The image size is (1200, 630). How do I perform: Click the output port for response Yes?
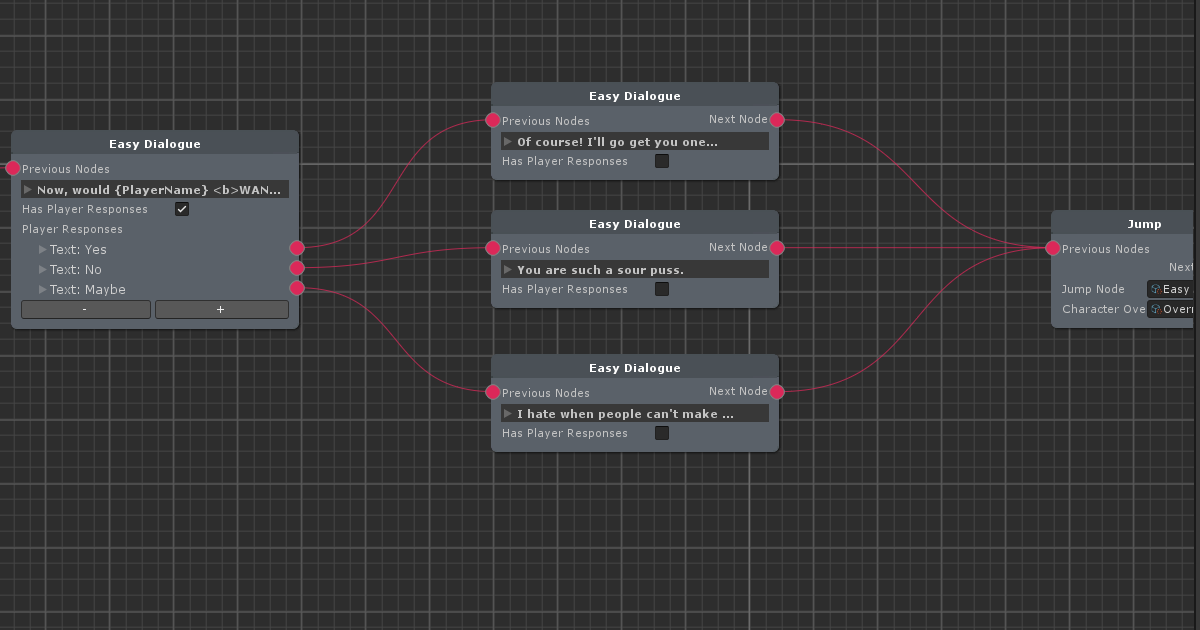click(x=297, y=248)
